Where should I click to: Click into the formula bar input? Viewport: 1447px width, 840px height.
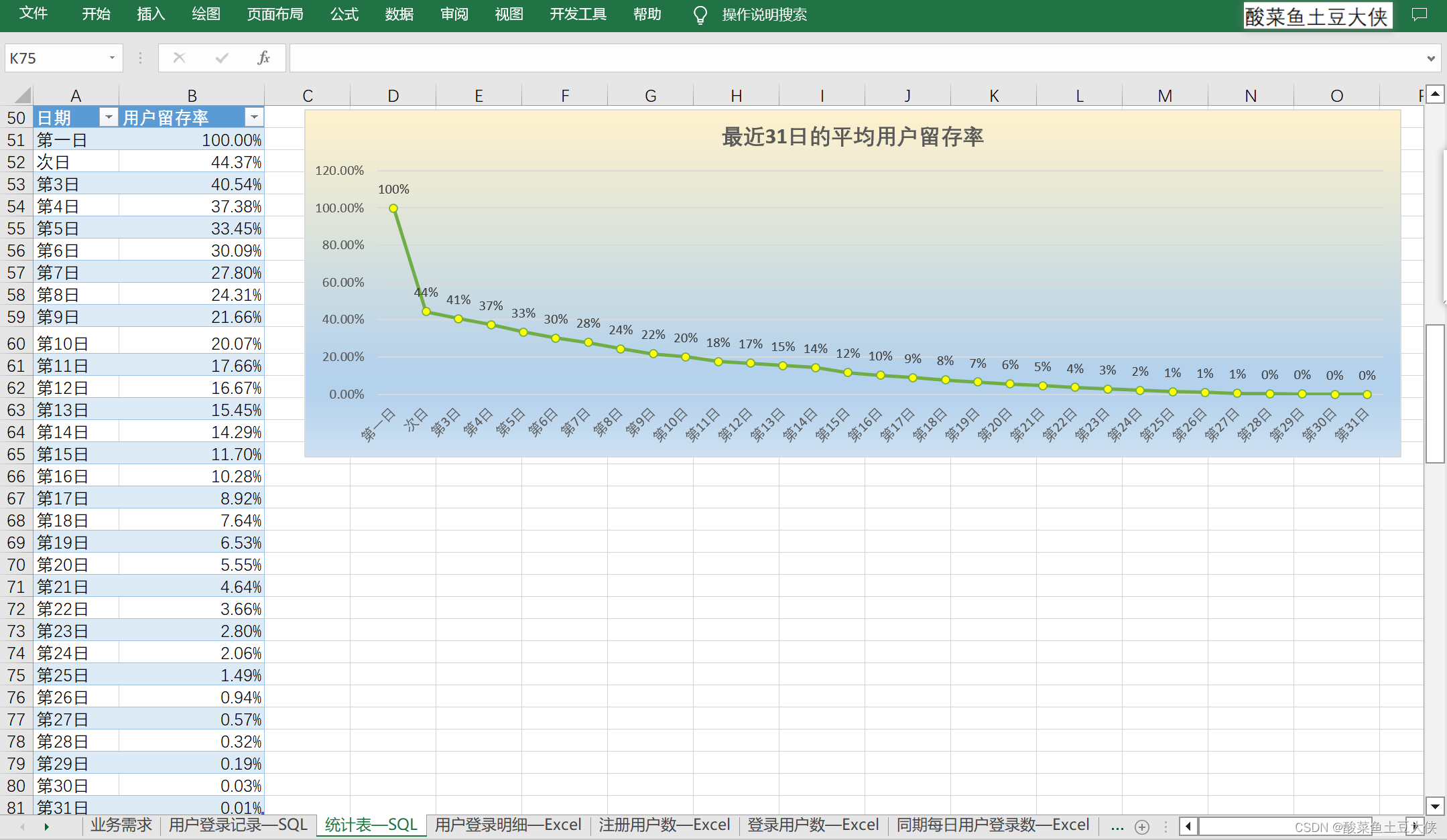click(857, 58)
